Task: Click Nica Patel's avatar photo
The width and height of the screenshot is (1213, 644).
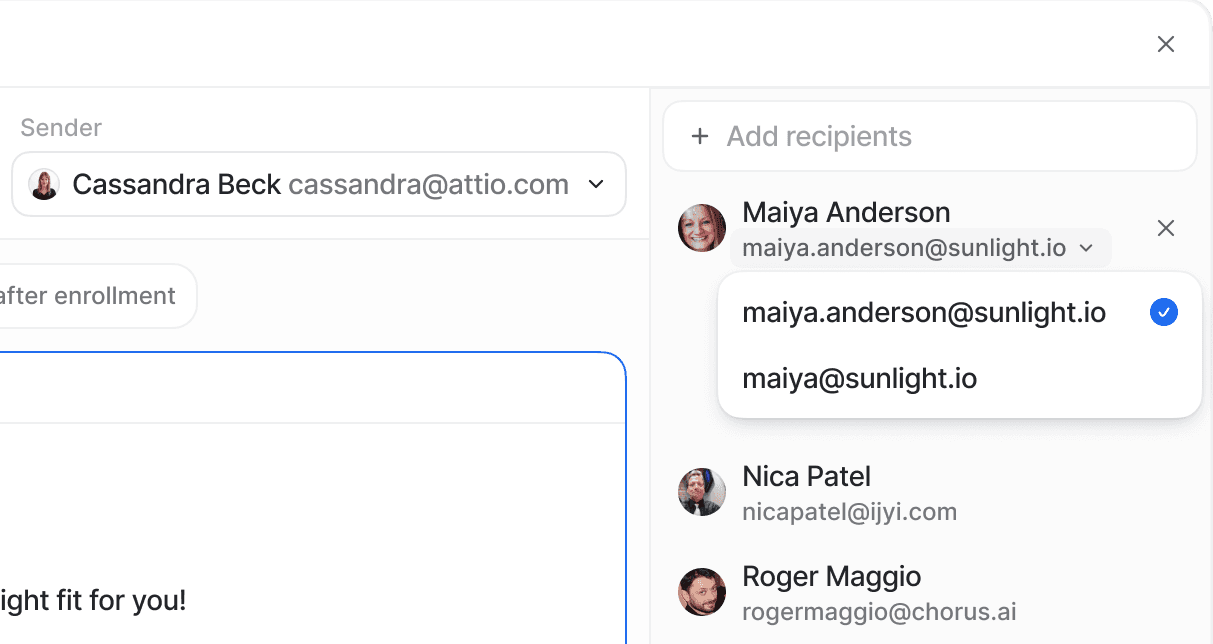Action: coord(702,492)
